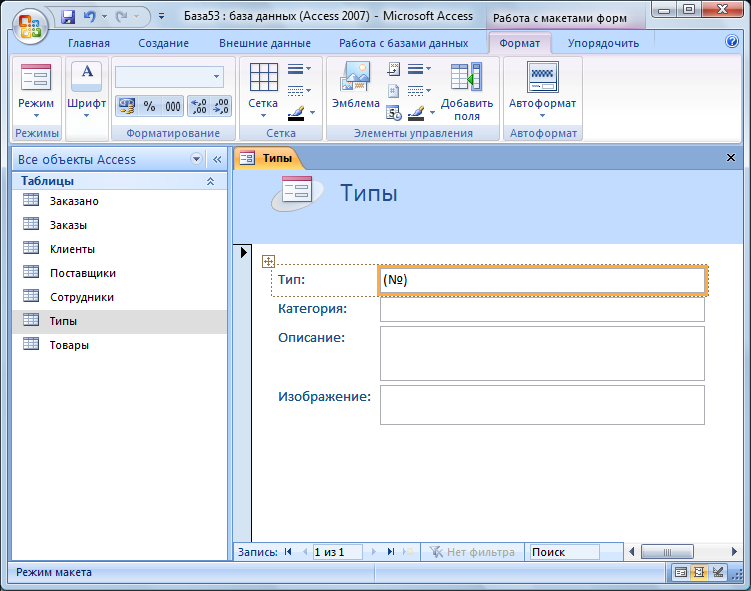
Task: Open the undo history dropdown arrow
Action: (x=104, y=17)
